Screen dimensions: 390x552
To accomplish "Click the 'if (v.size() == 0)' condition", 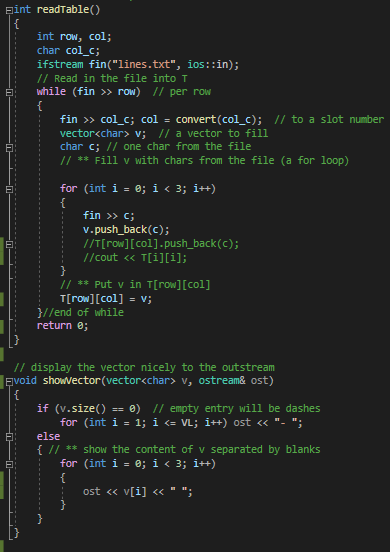I will point(89,408).
